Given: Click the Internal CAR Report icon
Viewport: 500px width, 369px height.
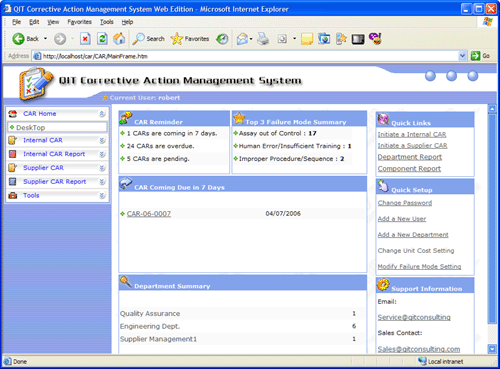Looking at the screenshot, I should (13, 154).
